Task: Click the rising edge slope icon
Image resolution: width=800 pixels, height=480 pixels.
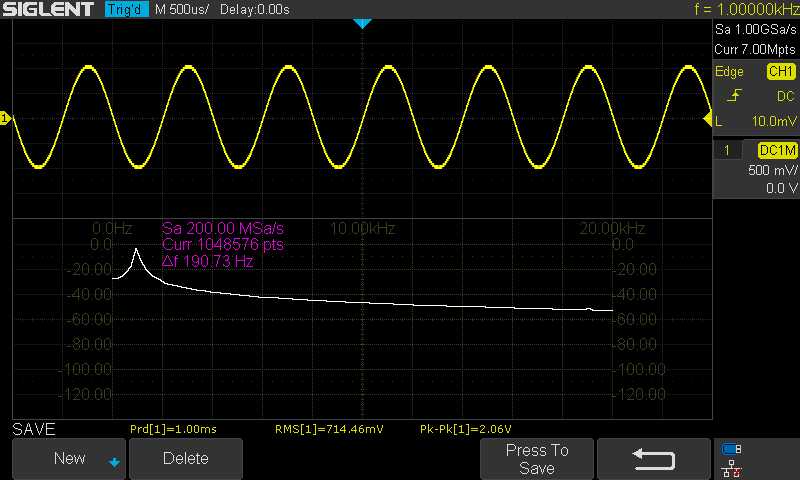Action: (x=735, y=96)
